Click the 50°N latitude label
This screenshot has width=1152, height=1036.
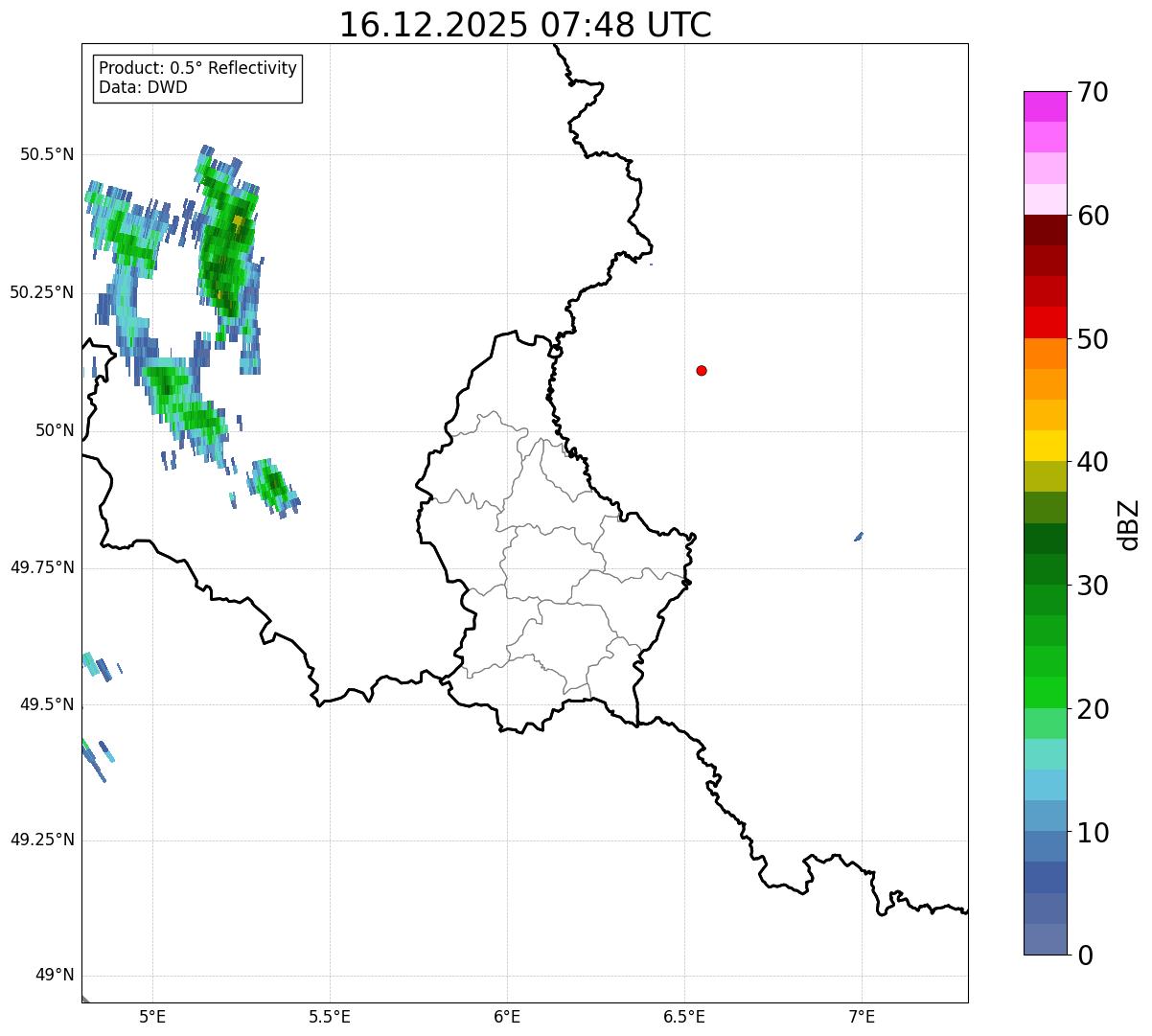[55, 430]
